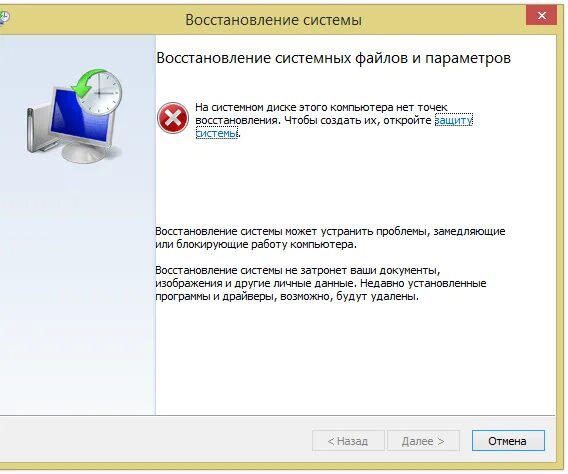Click the word системы in the link
The width and height of the screenshot is (568, 474).
(x=216, y=133)
